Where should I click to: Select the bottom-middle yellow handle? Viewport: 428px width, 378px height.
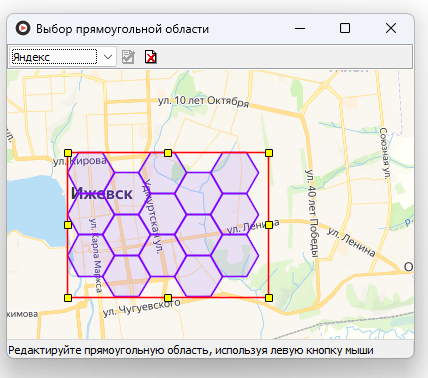[168, 298]
